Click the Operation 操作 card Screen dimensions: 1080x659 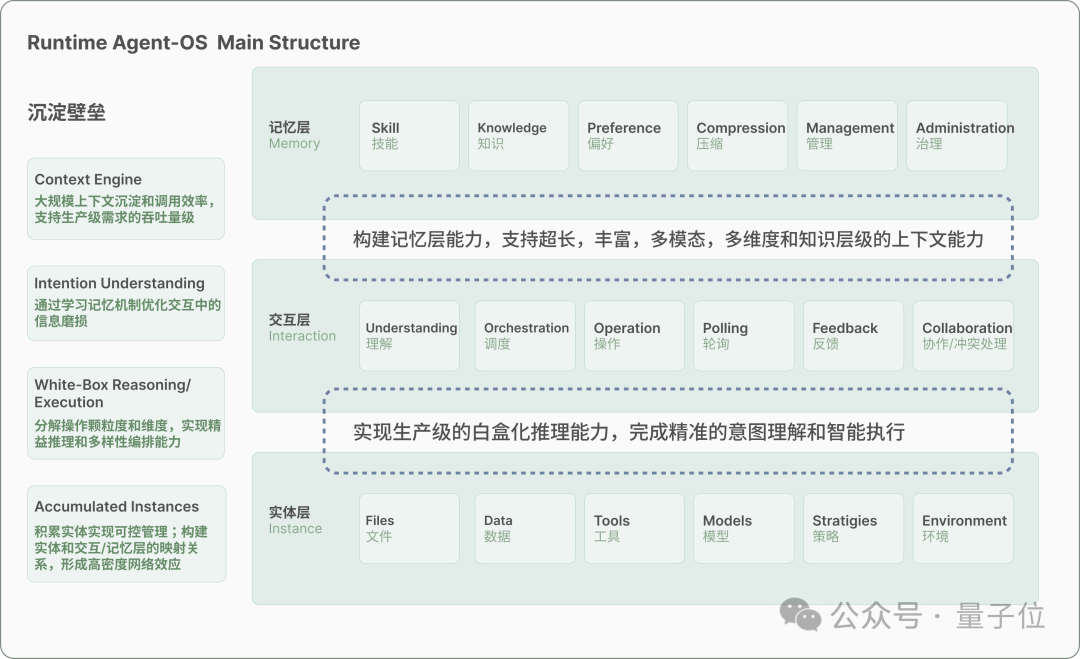pos(634,335)
